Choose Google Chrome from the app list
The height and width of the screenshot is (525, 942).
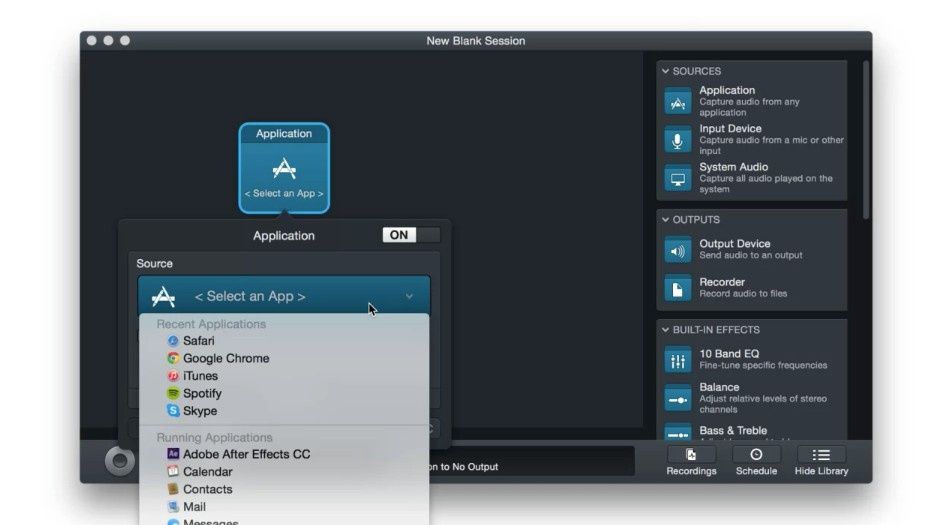click(284, 358)
